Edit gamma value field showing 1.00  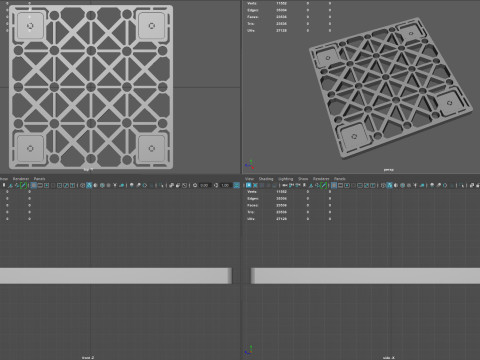(x=225, y=185)
